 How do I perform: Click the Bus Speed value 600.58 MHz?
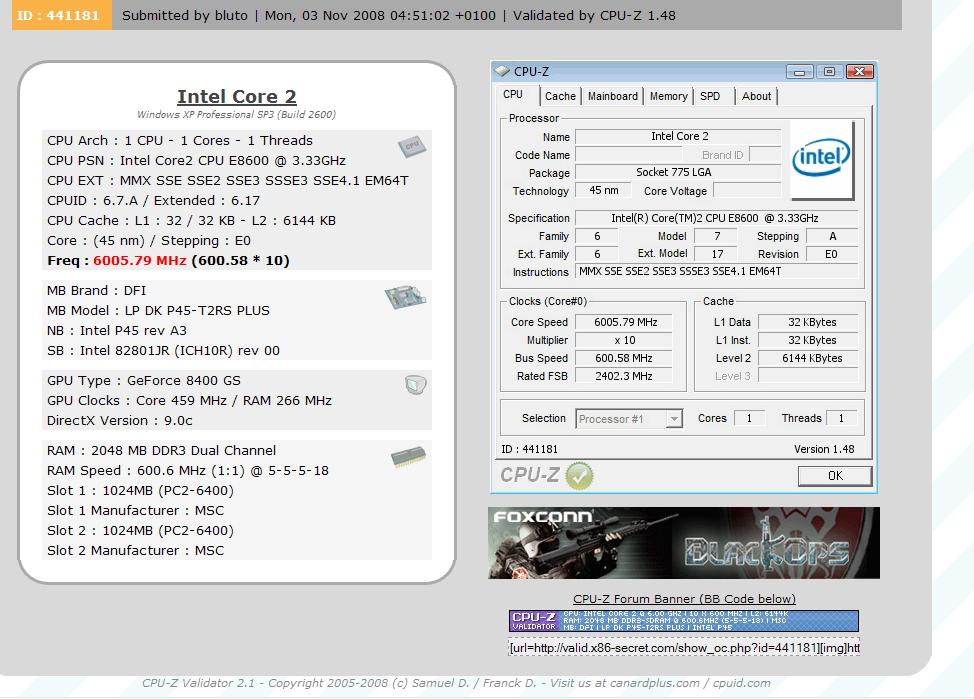624,359
